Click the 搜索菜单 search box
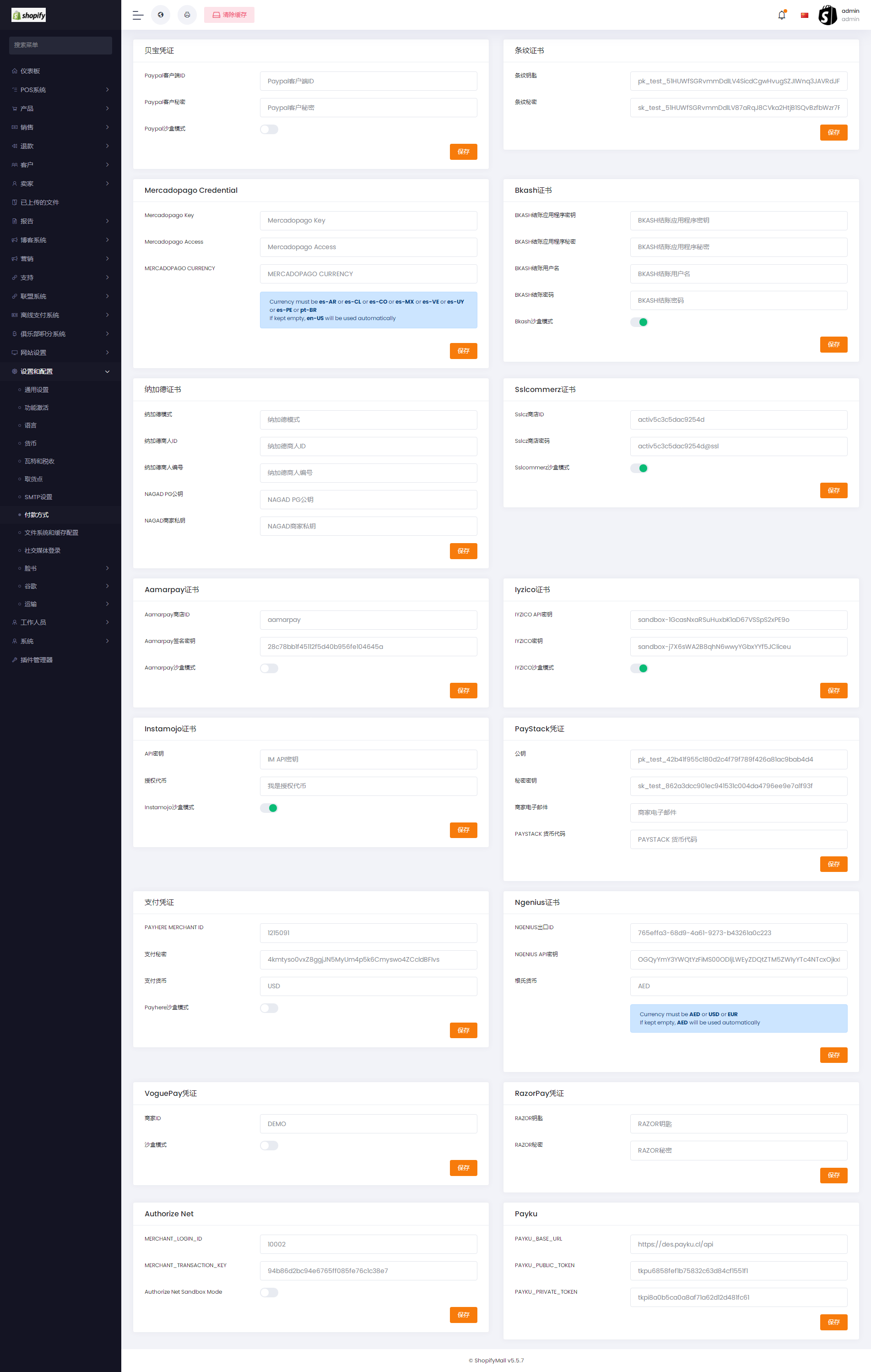Image resolution: width=871 pixels, height=1372 pixels. (x=60, y=46)
